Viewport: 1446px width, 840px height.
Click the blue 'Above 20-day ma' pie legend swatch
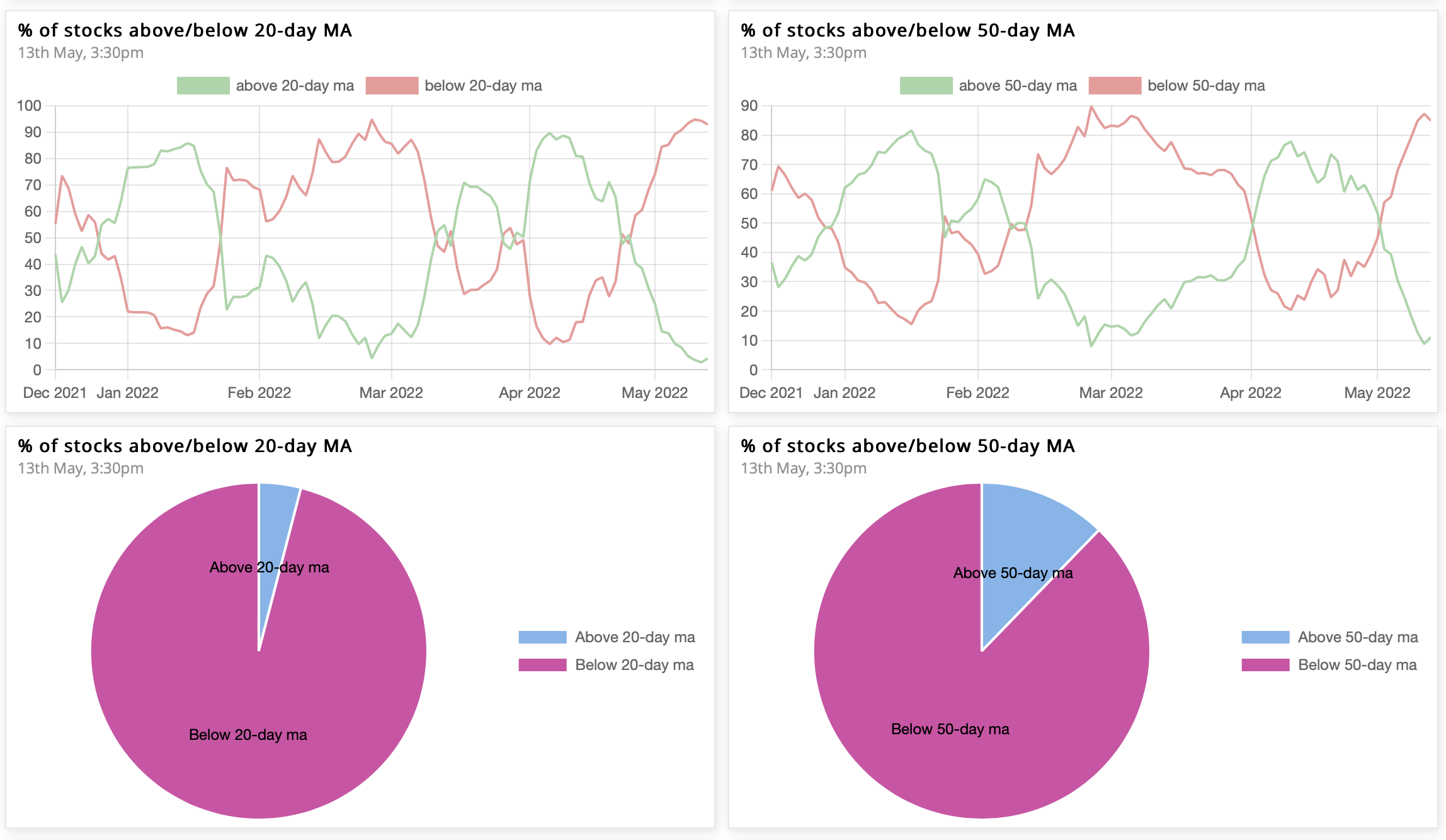click(542, 637)
